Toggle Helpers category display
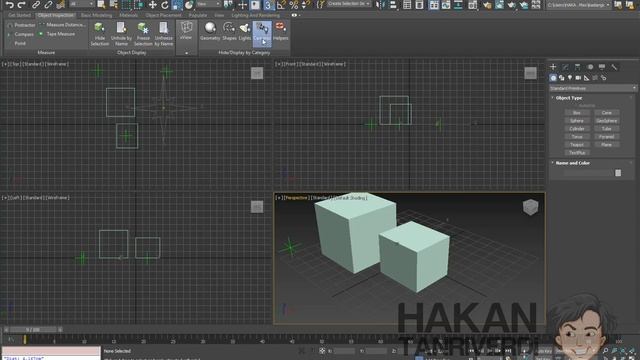The width and height of the screenshot is (640, 360). pos(280,31)
